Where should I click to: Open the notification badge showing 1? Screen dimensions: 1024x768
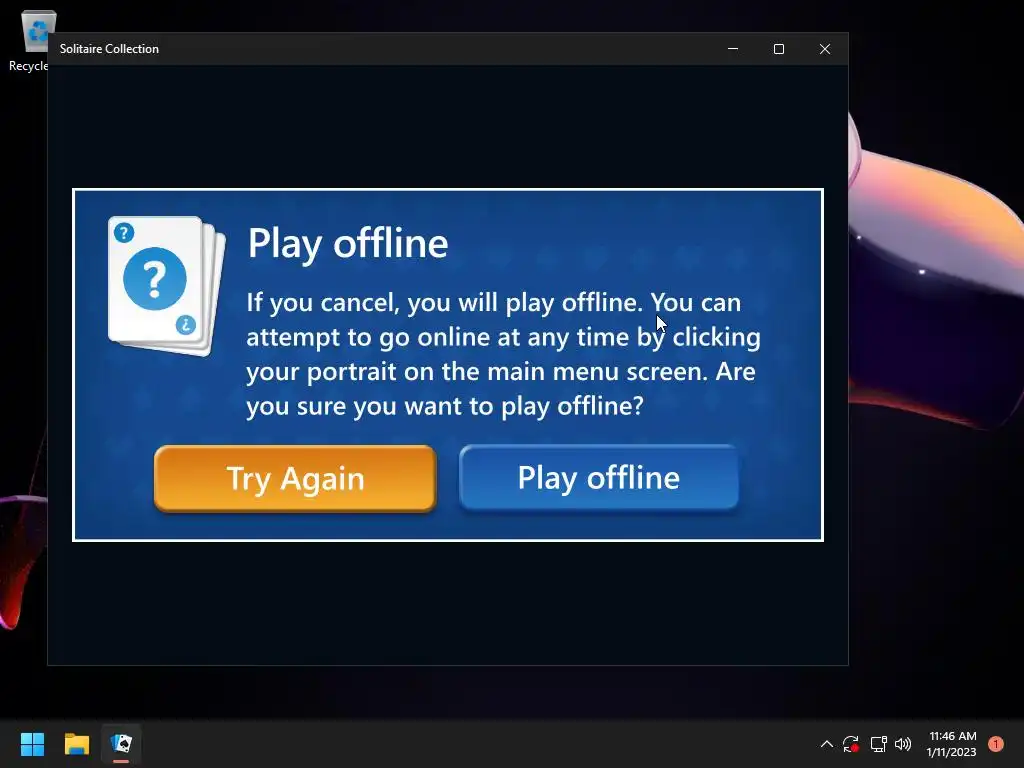[x=995, y=744]
